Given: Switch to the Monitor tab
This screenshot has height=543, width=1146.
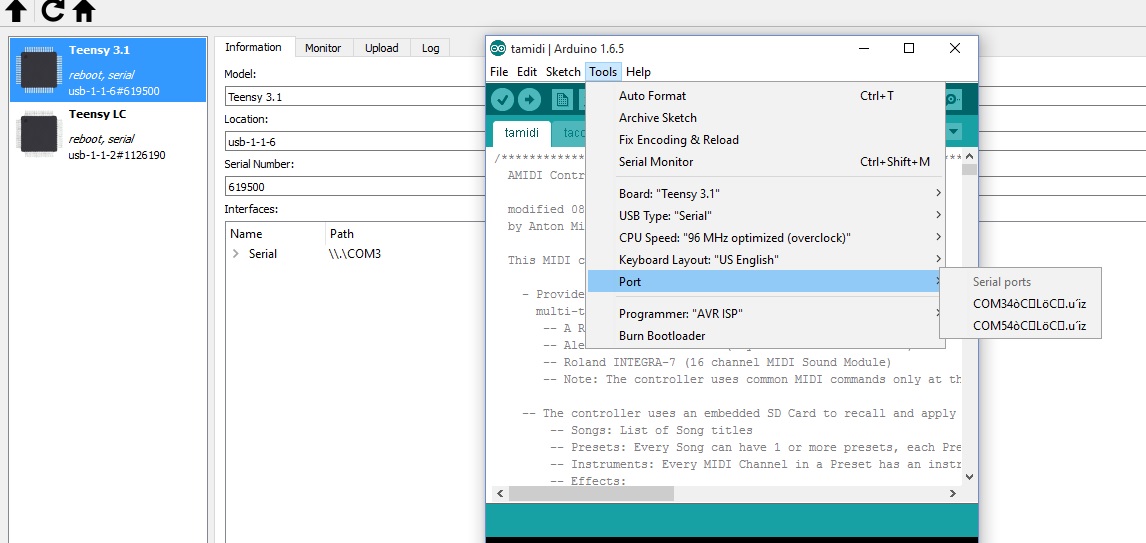Looking at the screenshot, I should pyautogui.click(x=323, y=48).
